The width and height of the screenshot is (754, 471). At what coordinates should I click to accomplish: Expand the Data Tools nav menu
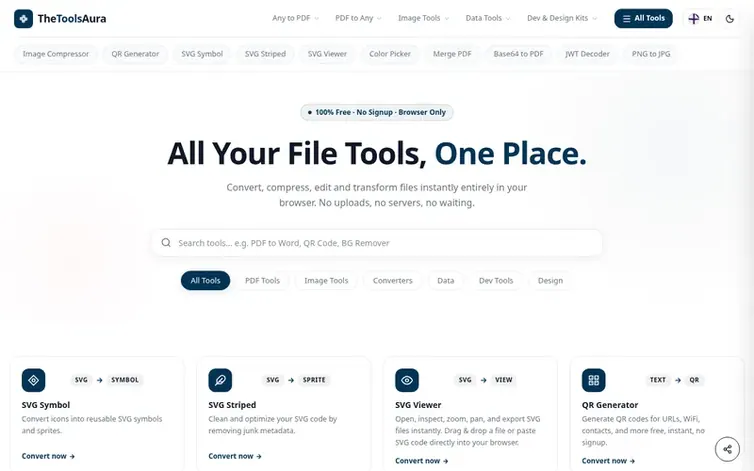488,18
